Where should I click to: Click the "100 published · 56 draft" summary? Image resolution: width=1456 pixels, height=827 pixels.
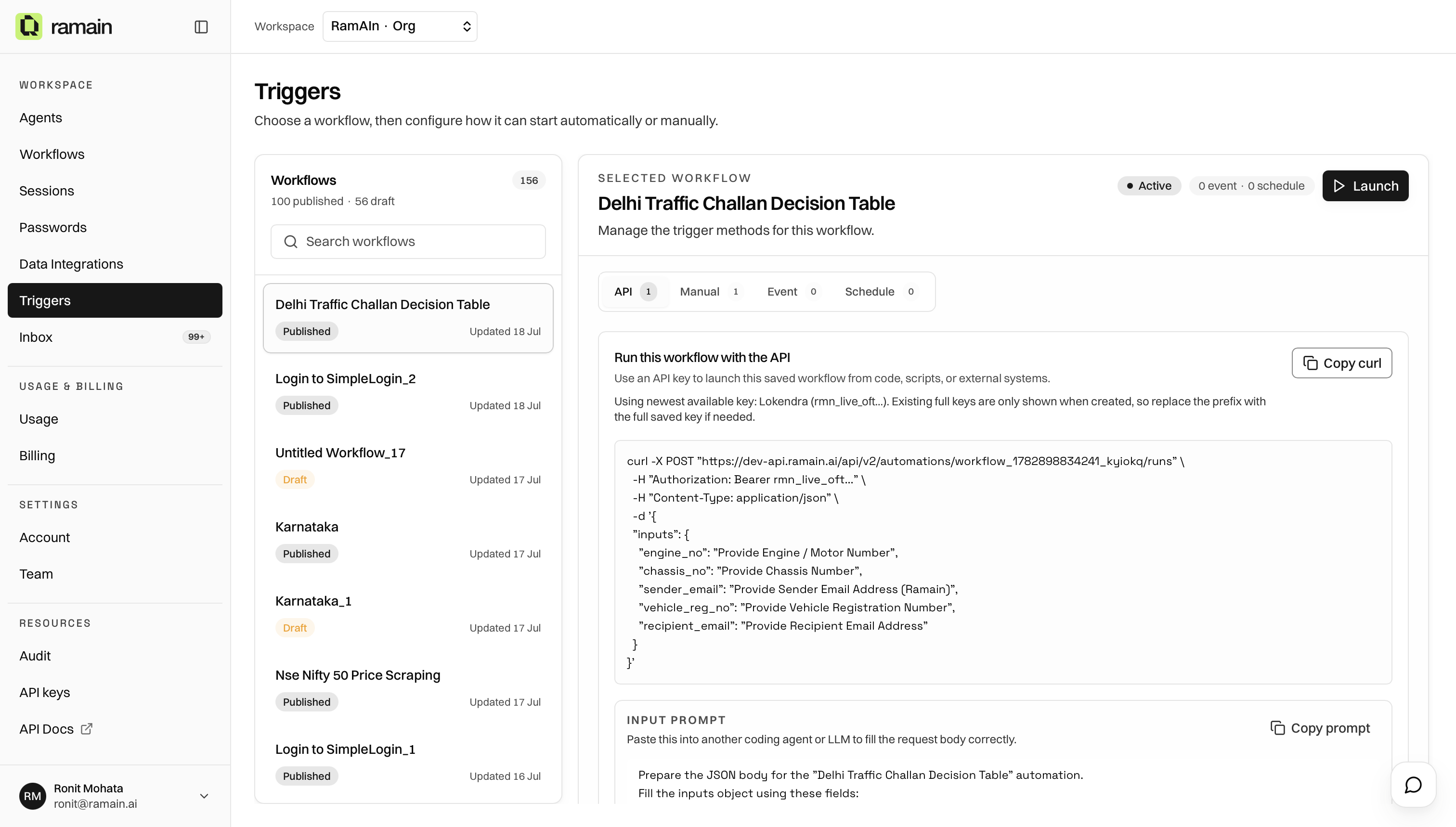coord(332,201)
